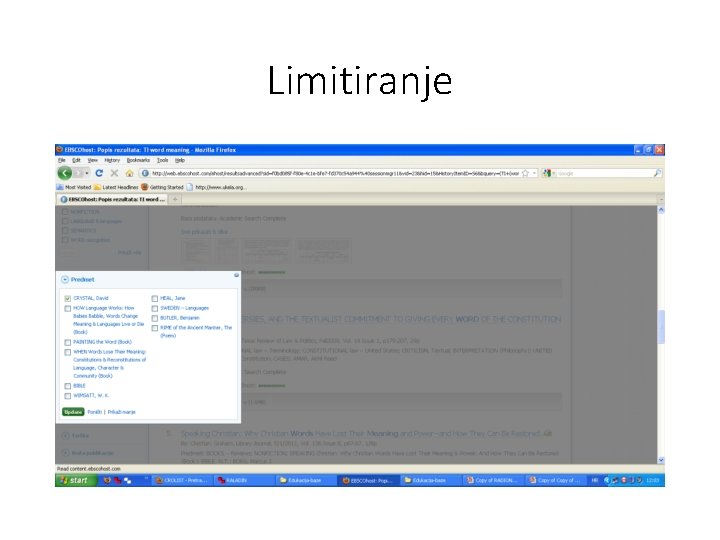This screenshot has width=720, height=540.
Task: Select the EBSCOhost: Popis rezultata tab
Action: [x=112, y=199]
